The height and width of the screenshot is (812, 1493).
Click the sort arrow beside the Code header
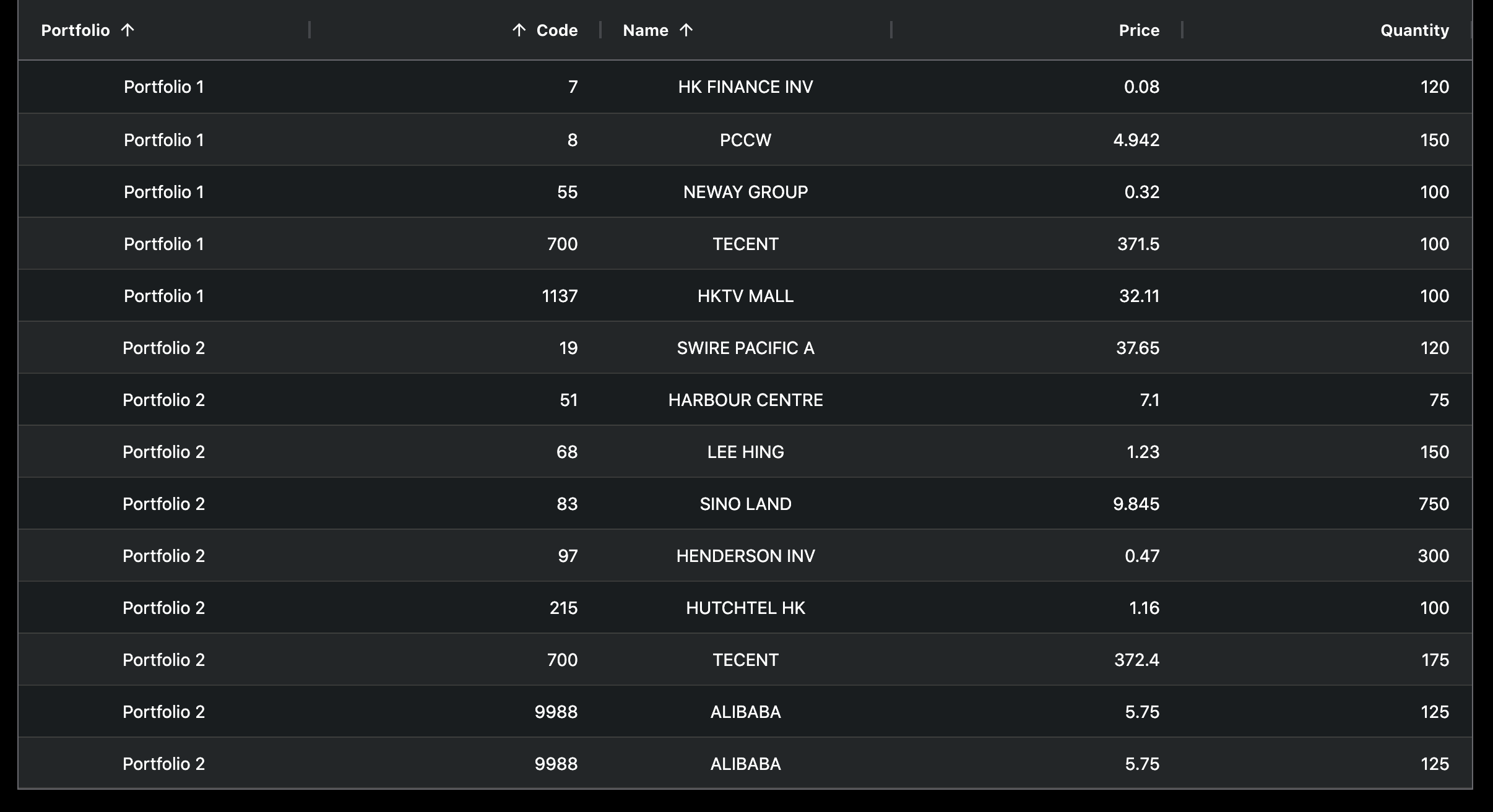click(x=517, y=30)
